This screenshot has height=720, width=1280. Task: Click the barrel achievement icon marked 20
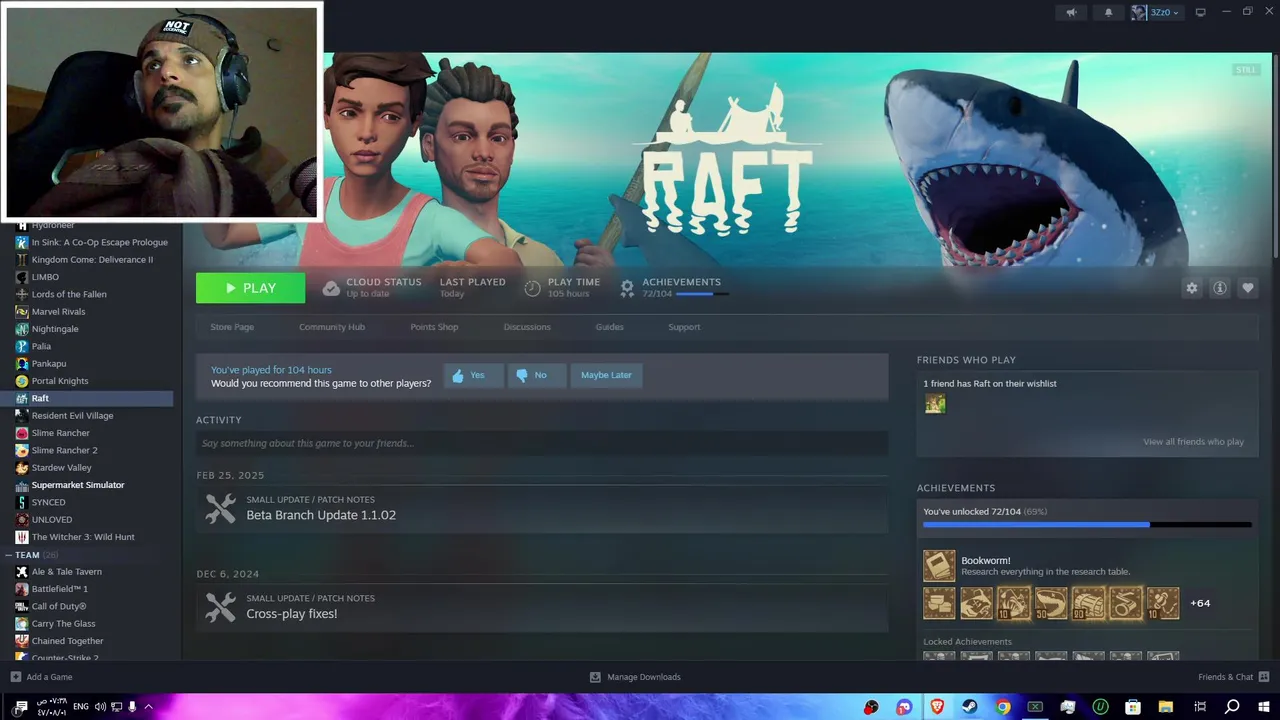(1088, 603)
